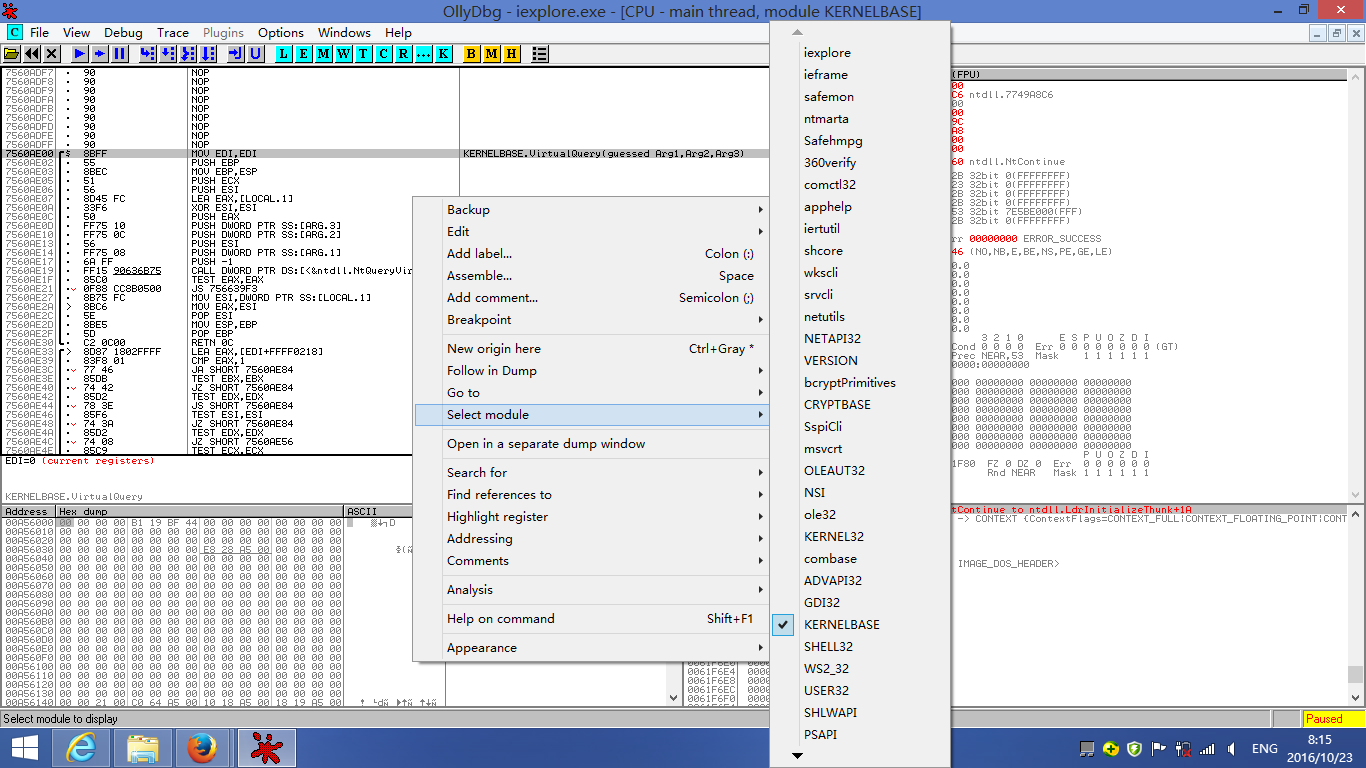
Task: Expand the Search for submenu
Action: [x=592, y=473]
